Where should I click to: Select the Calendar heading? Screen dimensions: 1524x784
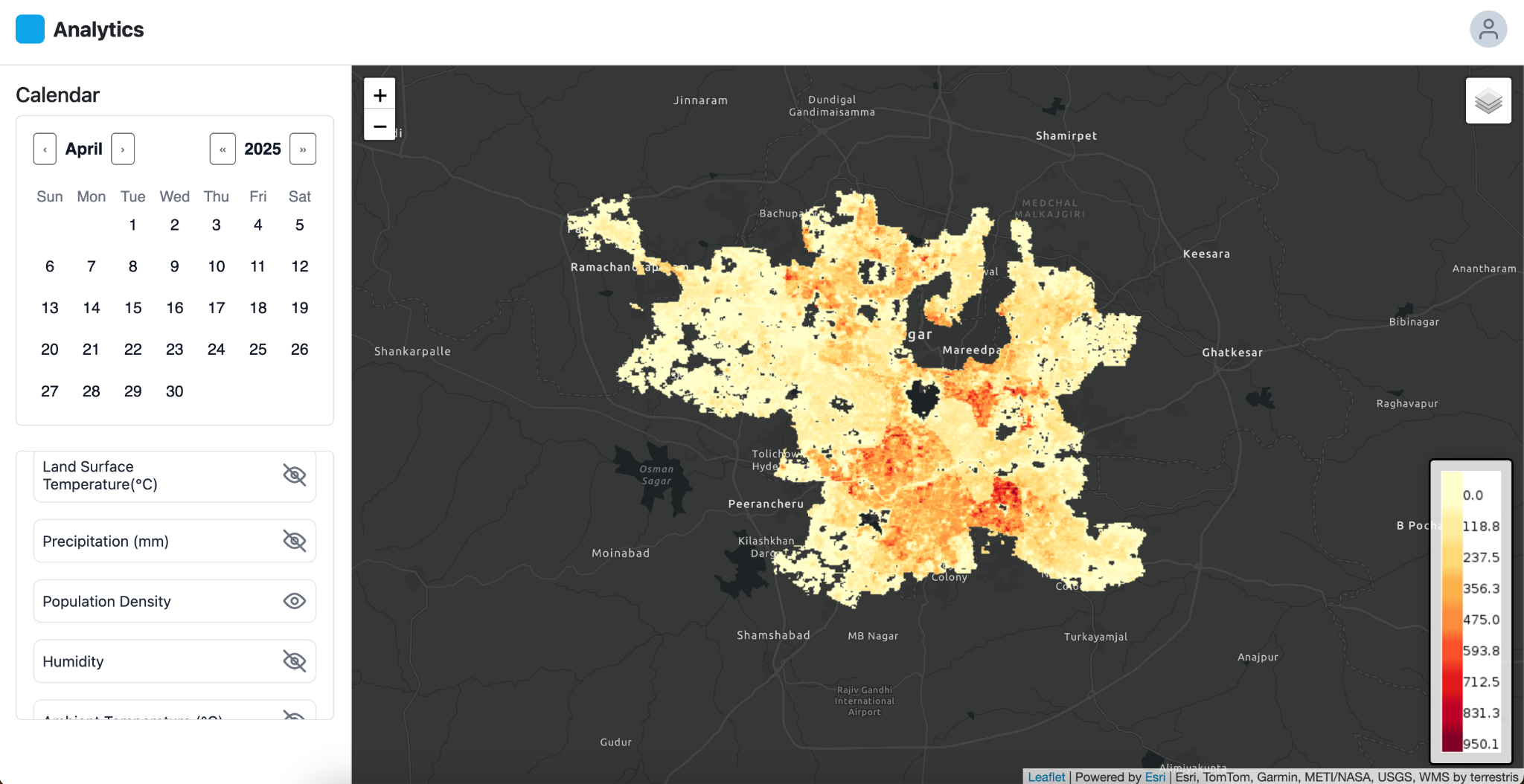pyautogui.click(x=58, y=94)
